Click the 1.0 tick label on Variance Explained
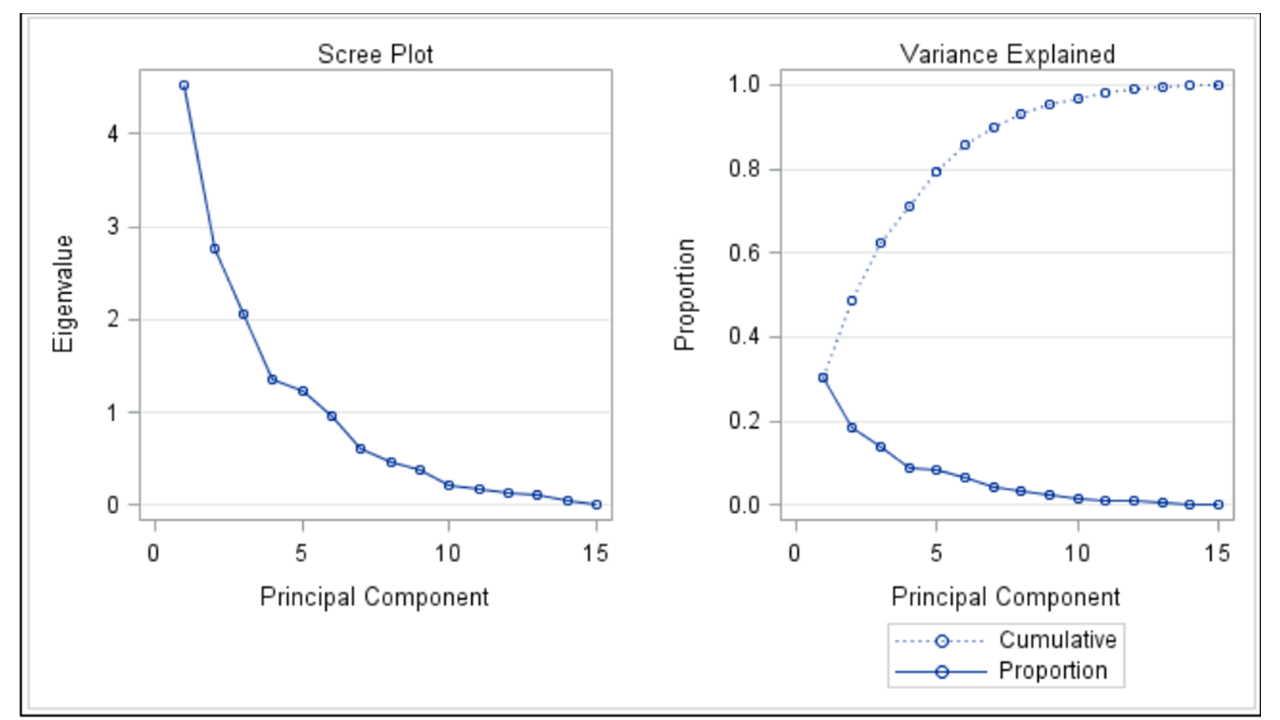The height and width of the screenshot is (720, 1280). point(746,86)
